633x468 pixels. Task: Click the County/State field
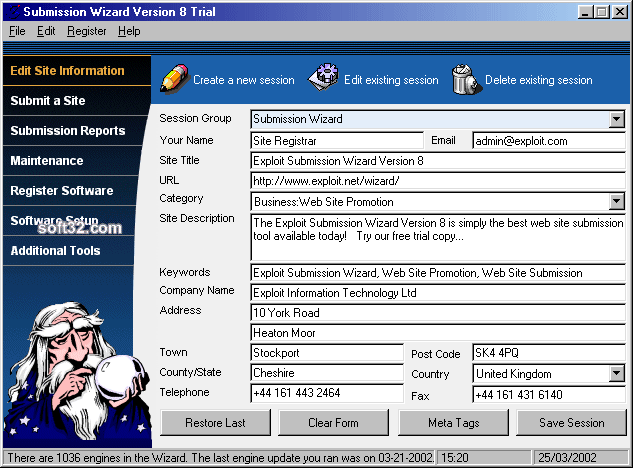327,373
